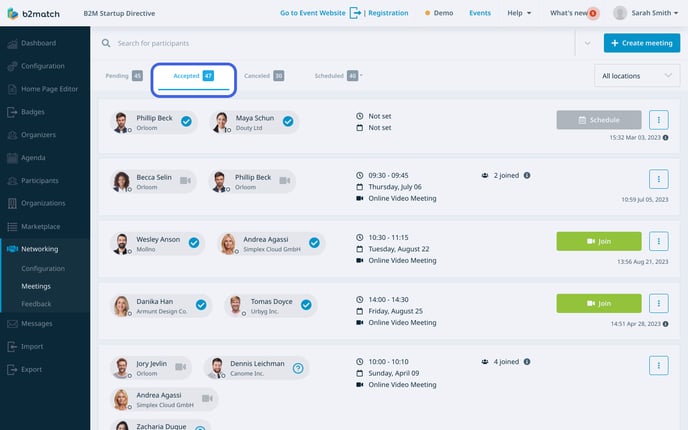Viewport: 688px width, 430px height.
Task: Open options menu for Becca Selin meeting
Action: (658, 179)
